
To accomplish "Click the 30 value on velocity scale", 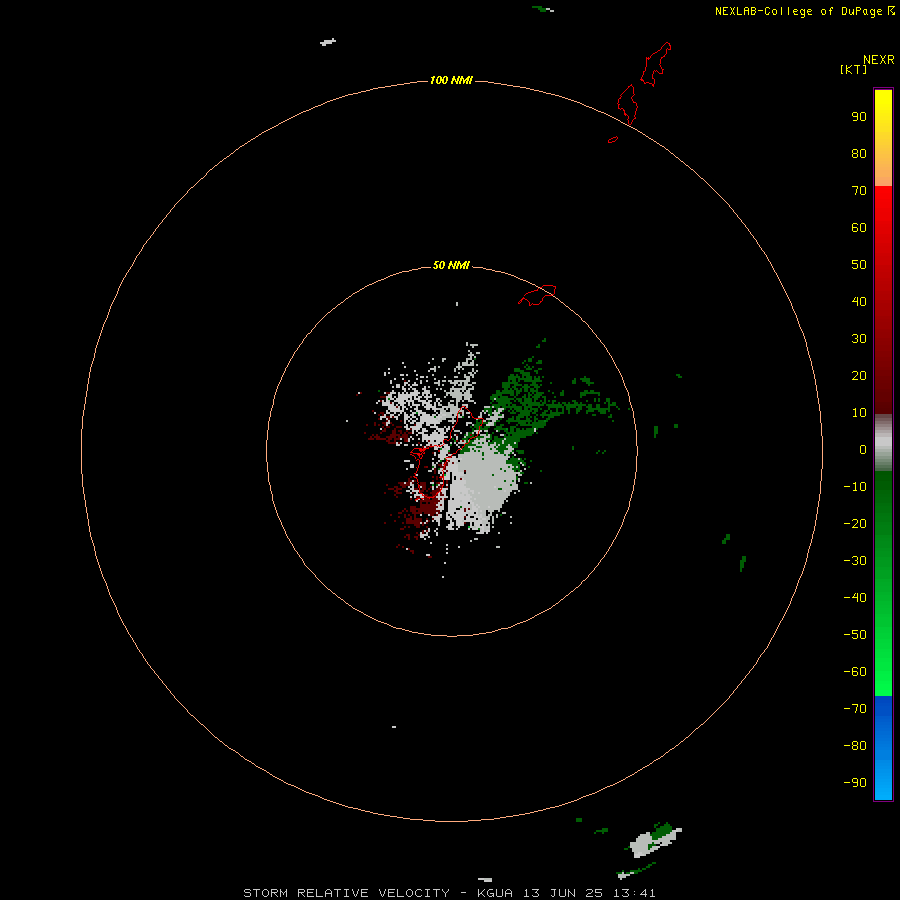I will coord(859,339).
